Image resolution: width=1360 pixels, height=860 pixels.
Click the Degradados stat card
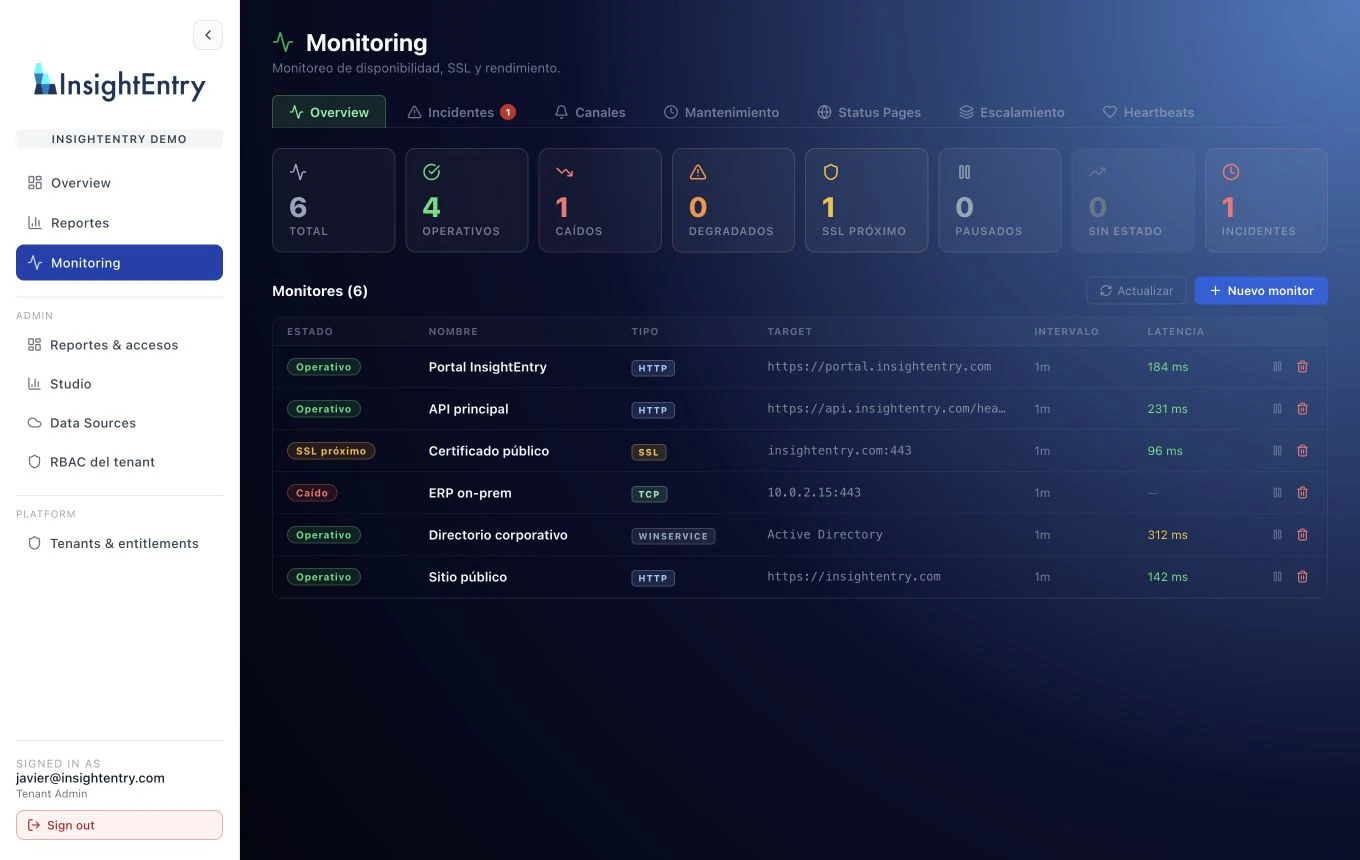click(x=733, y=200)
